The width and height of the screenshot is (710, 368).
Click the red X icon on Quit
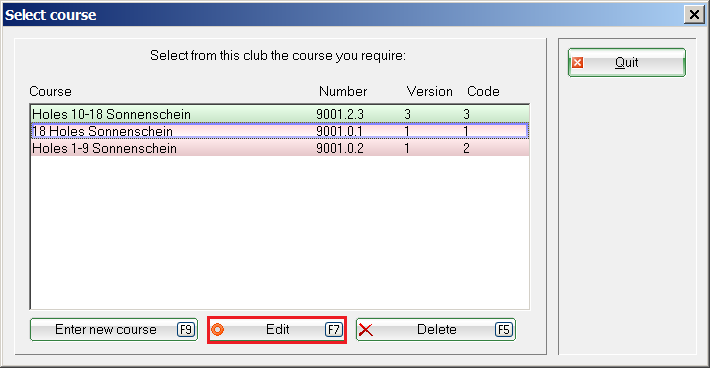point(577,62)
